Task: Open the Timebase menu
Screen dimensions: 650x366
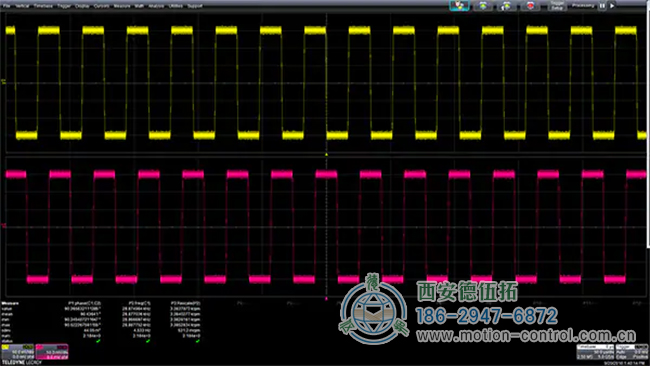Action: 43,6
